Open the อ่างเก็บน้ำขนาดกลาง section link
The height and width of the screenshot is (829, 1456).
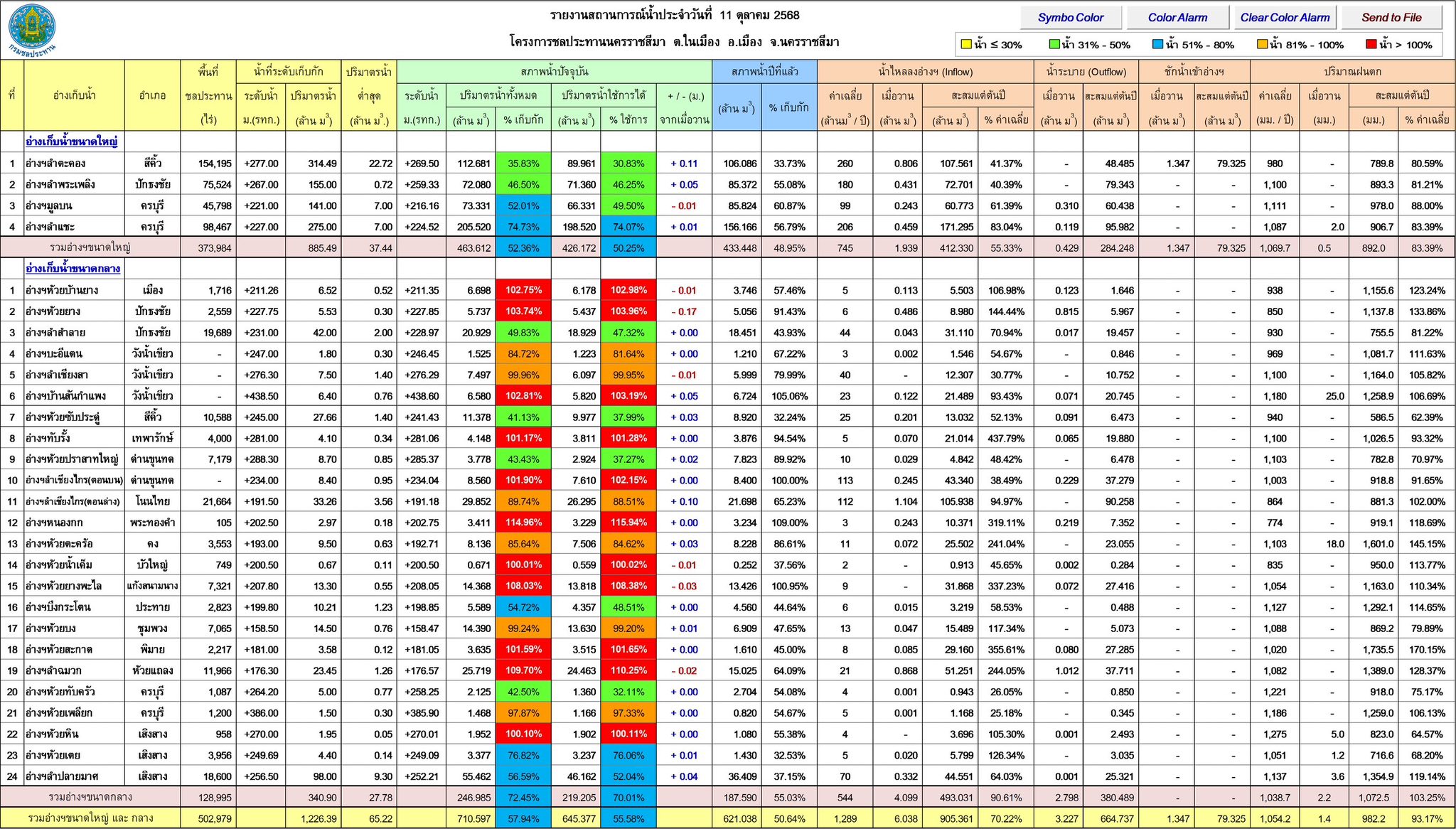pos(73,269)
